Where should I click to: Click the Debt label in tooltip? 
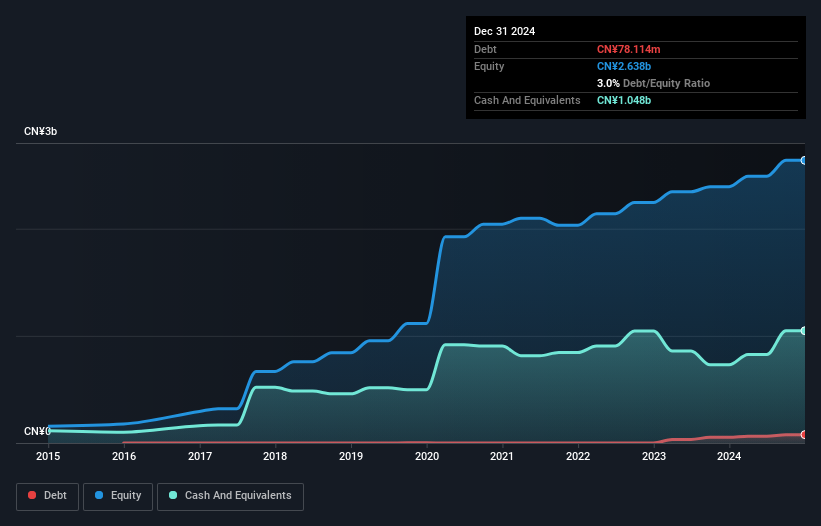click(485, 49)
